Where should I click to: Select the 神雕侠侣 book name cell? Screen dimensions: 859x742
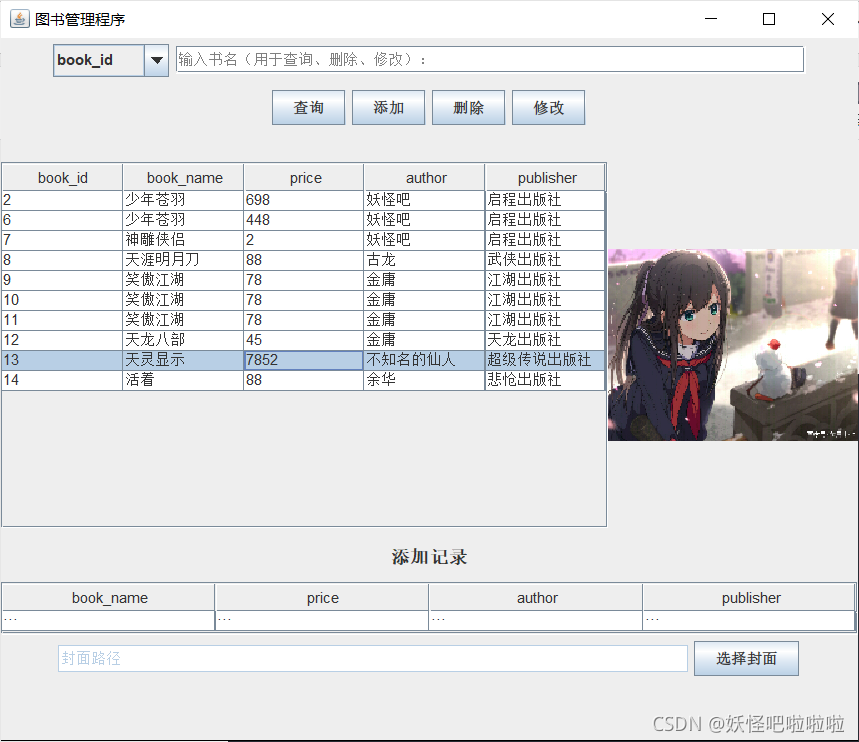pos(183,240)
